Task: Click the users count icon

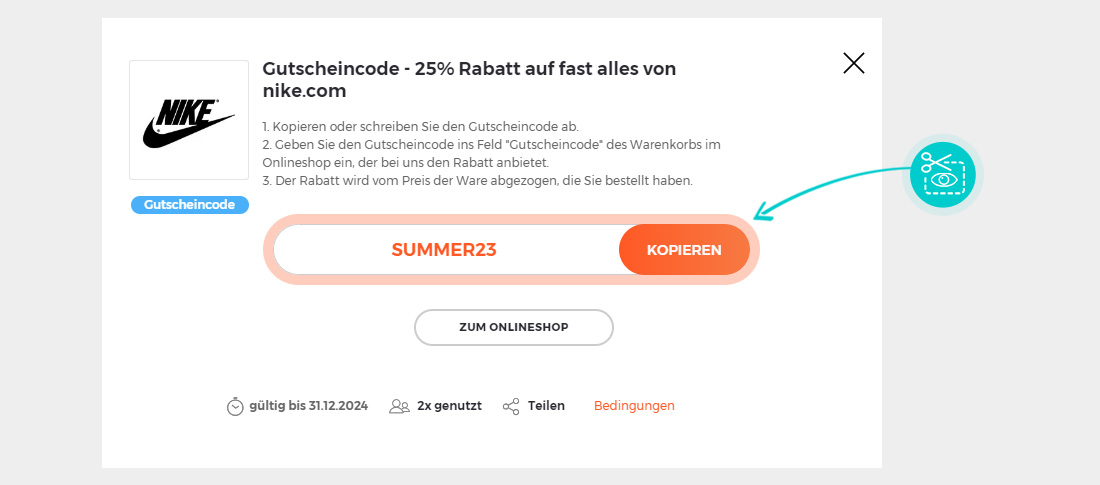Action: point(399,406)
